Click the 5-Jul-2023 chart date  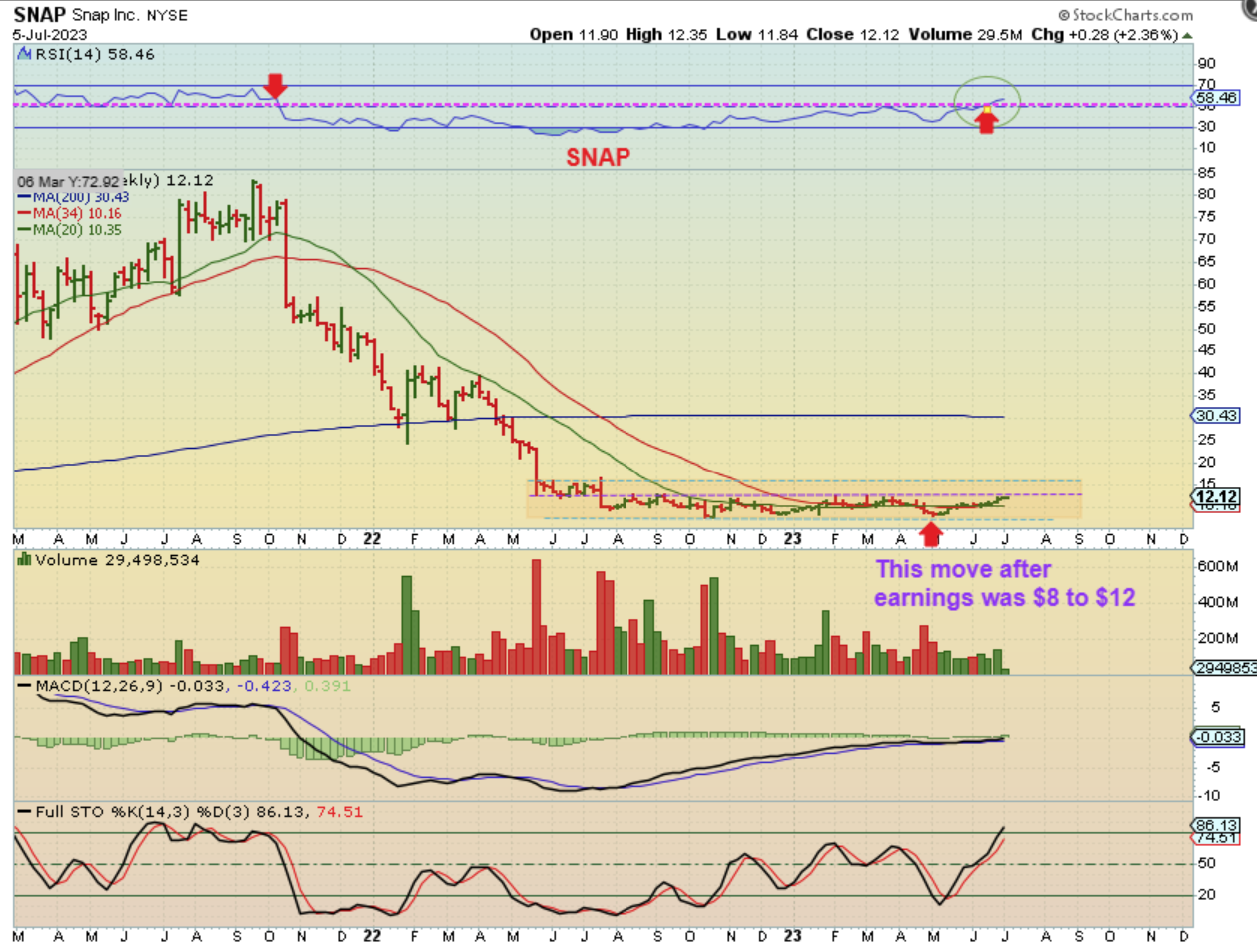[x=50, y=35]
